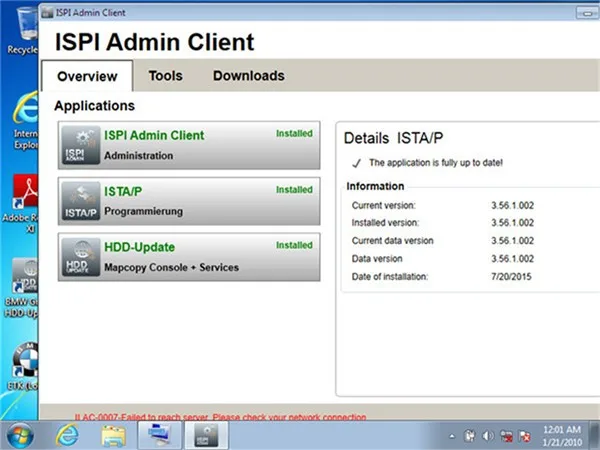Viewport: 600px width, 450px height.
Task: Click Installed status on ISTA/P row
Action: (294, 189)
